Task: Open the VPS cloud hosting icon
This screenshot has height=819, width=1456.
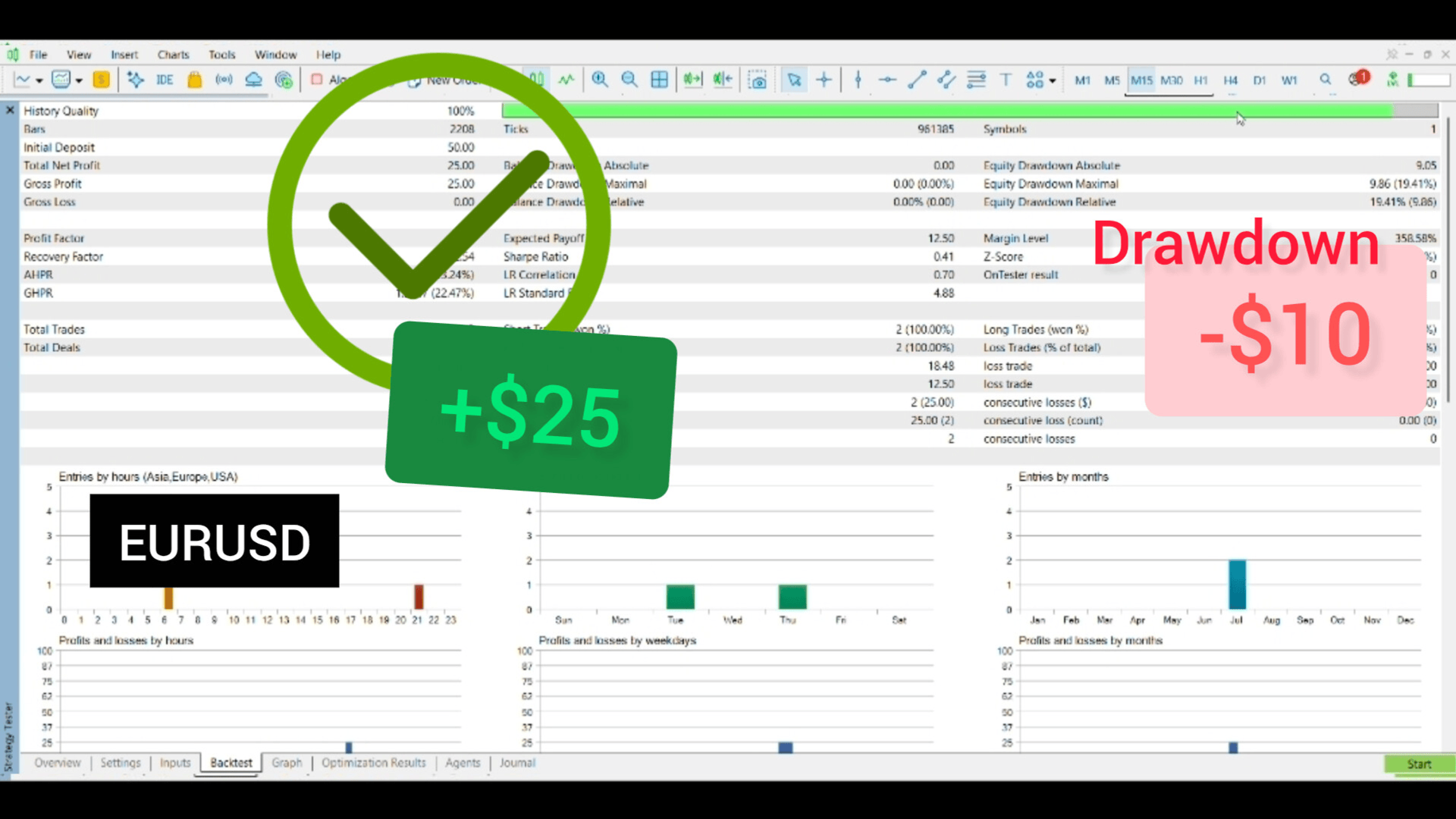Action: pyautogui.click(x=253, y=80)
